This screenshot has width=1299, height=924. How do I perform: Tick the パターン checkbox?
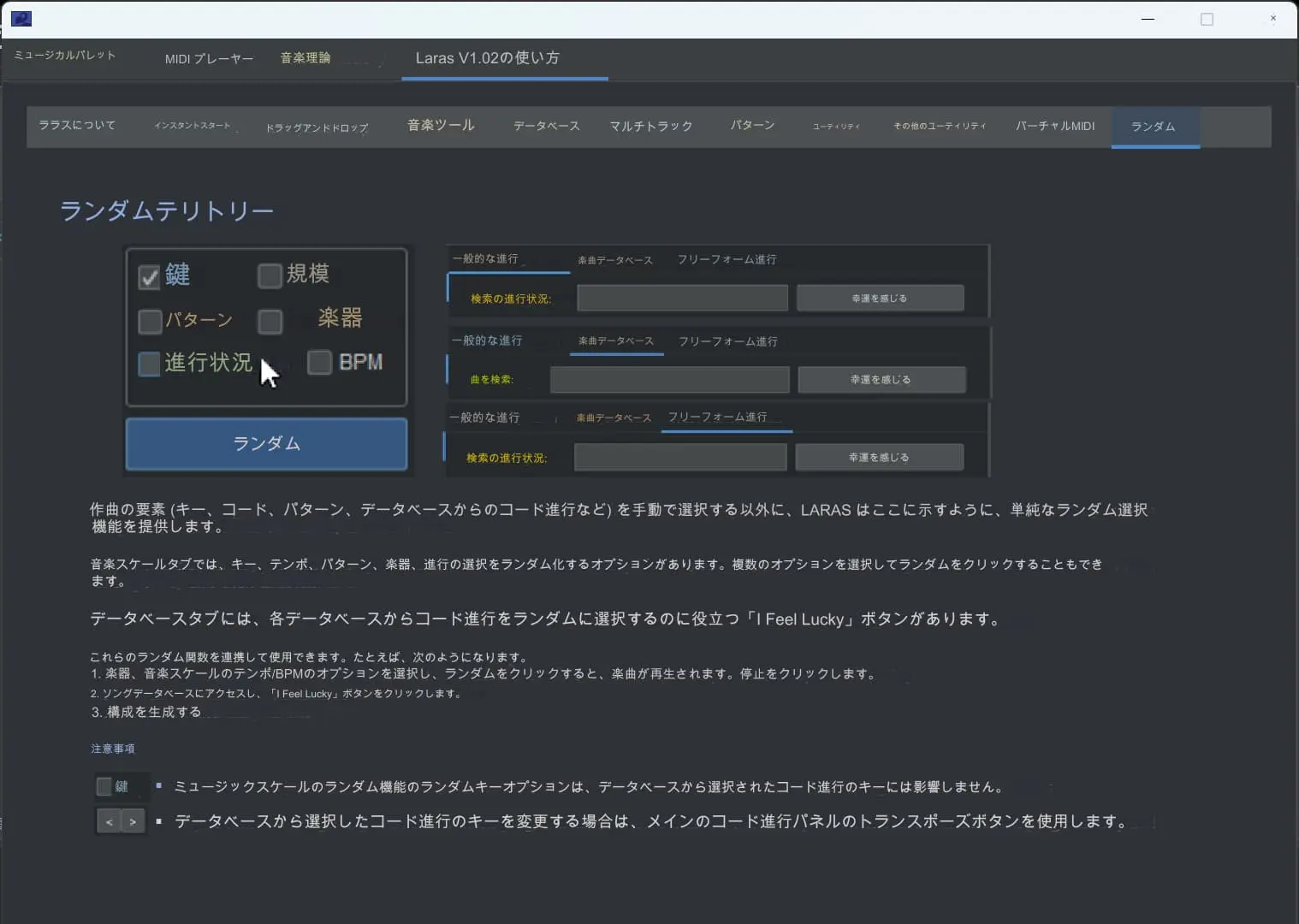[x=150, y=322]
